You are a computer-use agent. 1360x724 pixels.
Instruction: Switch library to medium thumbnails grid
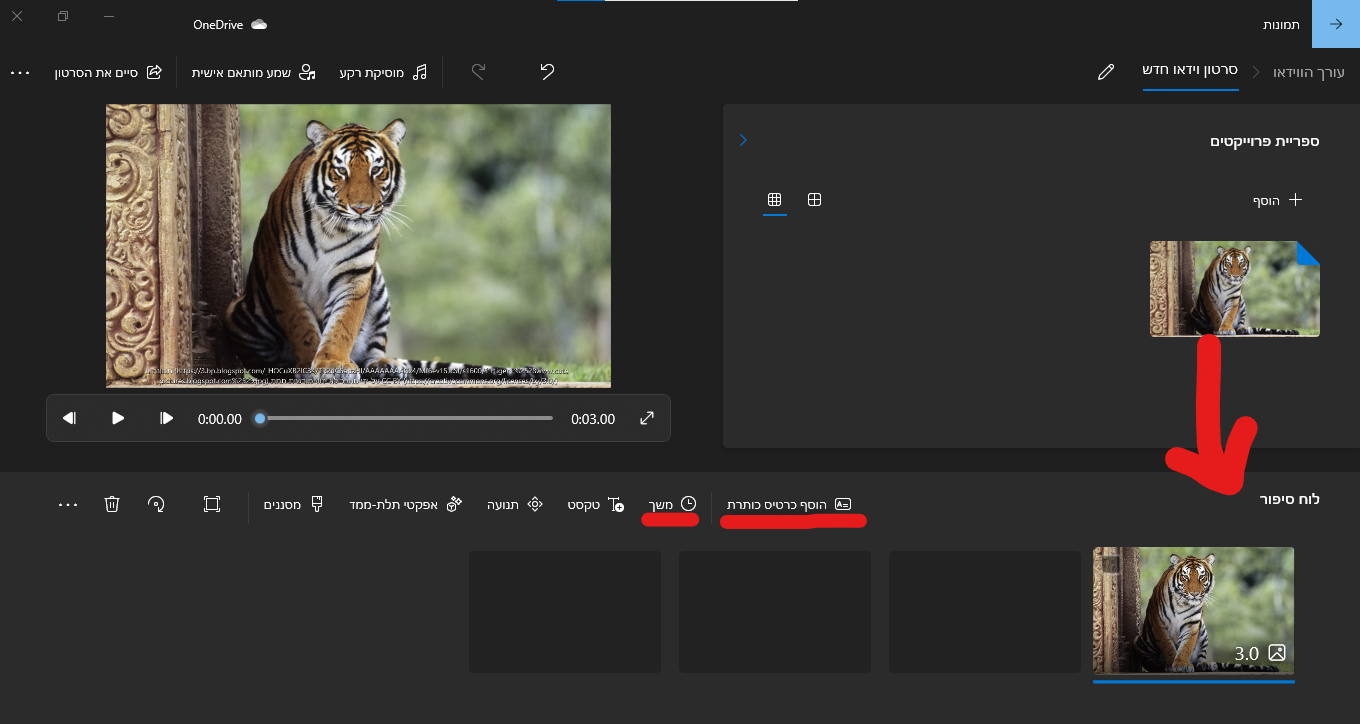(814, 200)
